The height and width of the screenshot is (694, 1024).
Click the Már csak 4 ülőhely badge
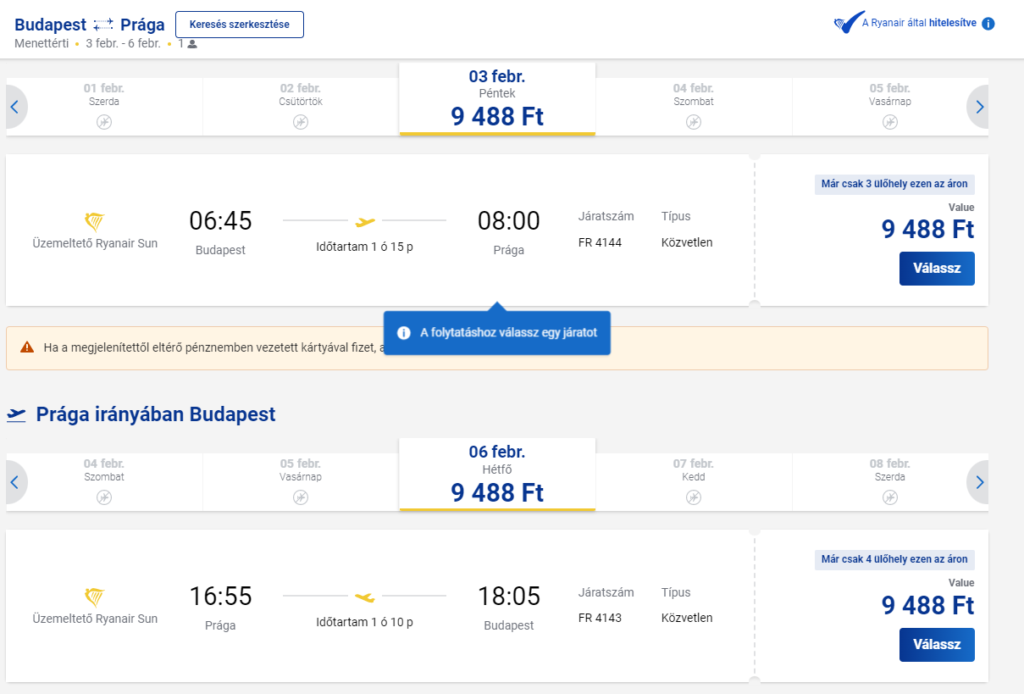[894, 560]
